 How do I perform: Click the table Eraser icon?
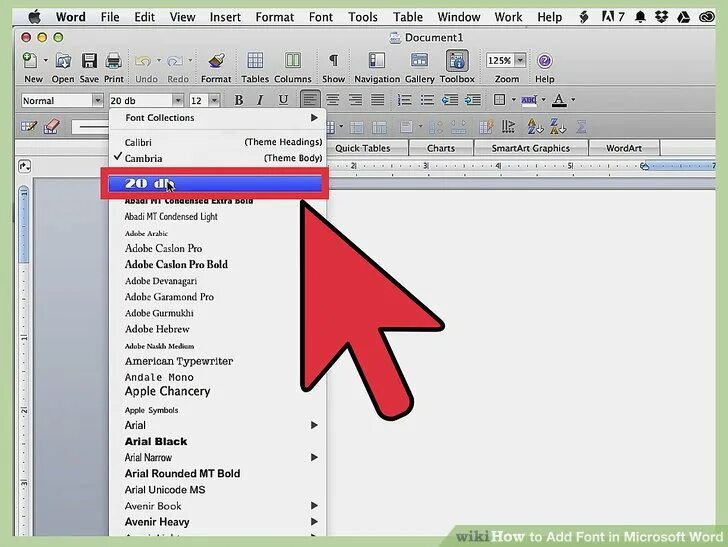pos(52,126)
